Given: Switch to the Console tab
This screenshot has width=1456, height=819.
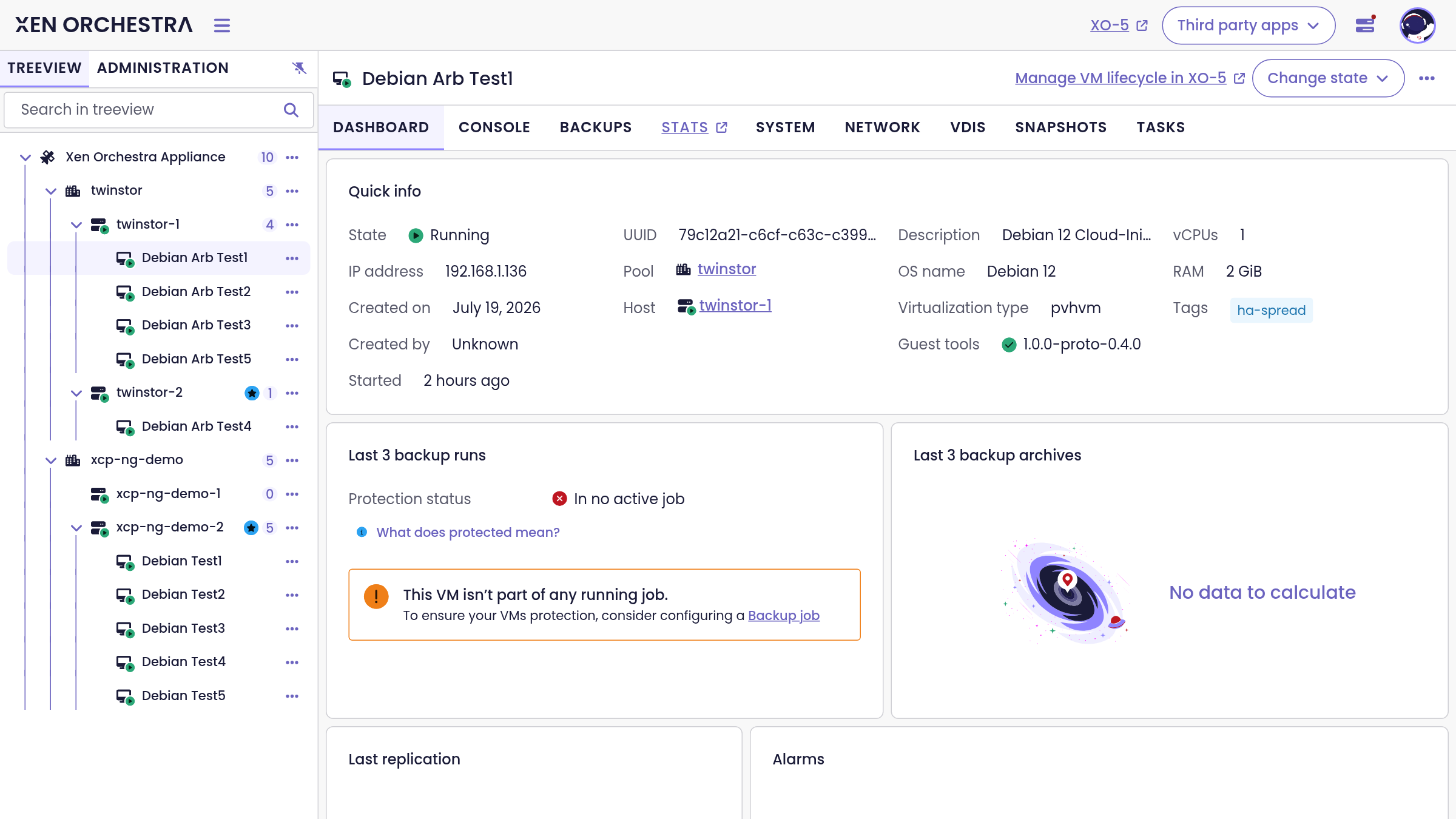Looking at the screenshot, I should [494, 127].
